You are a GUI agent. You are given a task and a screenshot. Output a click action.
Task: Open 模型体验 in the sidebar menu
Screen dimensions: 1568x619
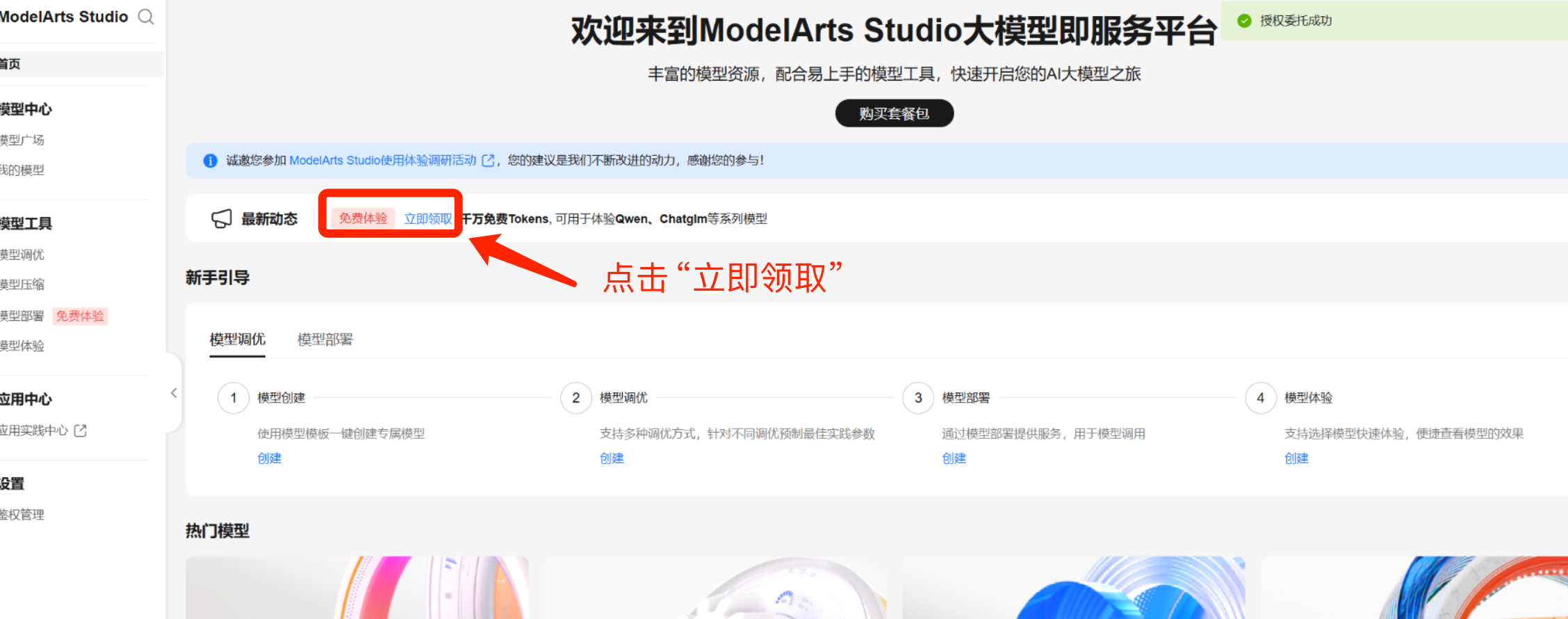(22, 346)
